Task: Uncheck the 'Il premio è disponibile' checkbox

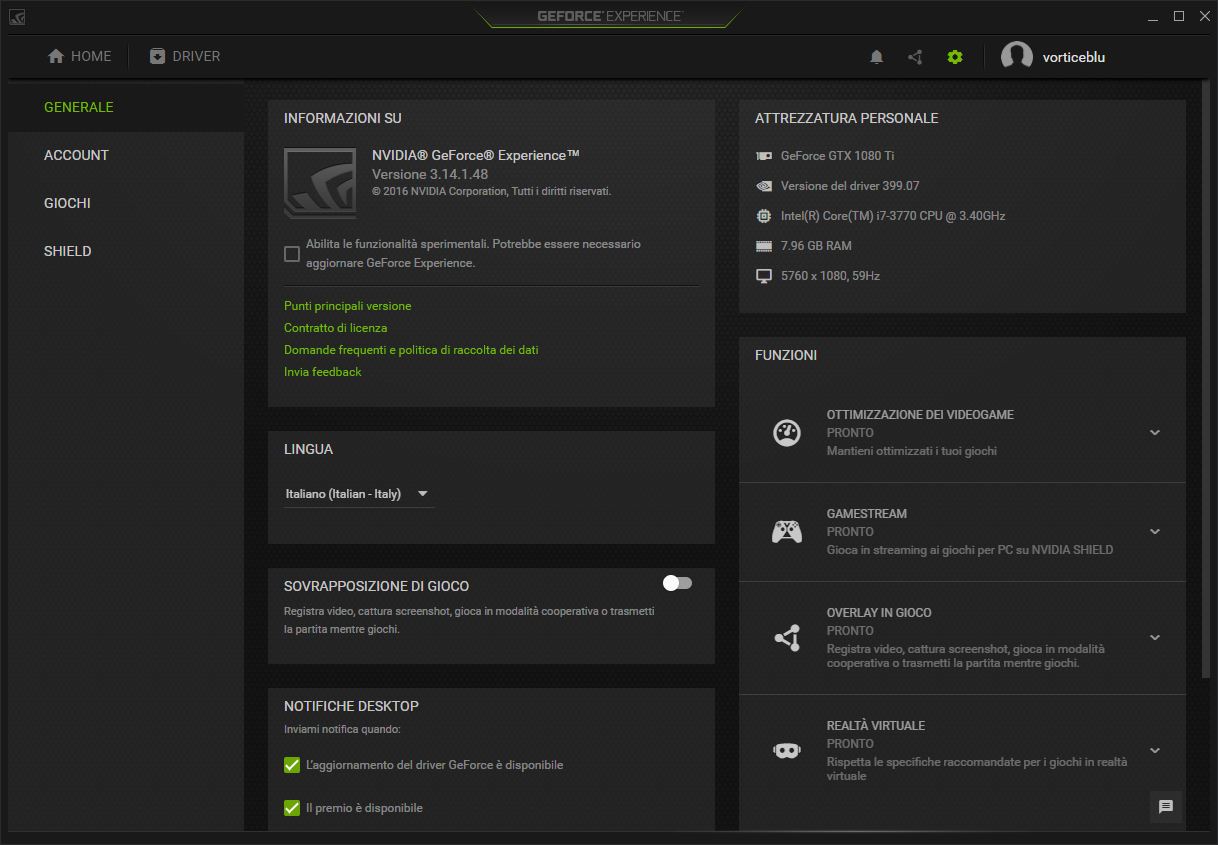Action: (x=292, y=808)
